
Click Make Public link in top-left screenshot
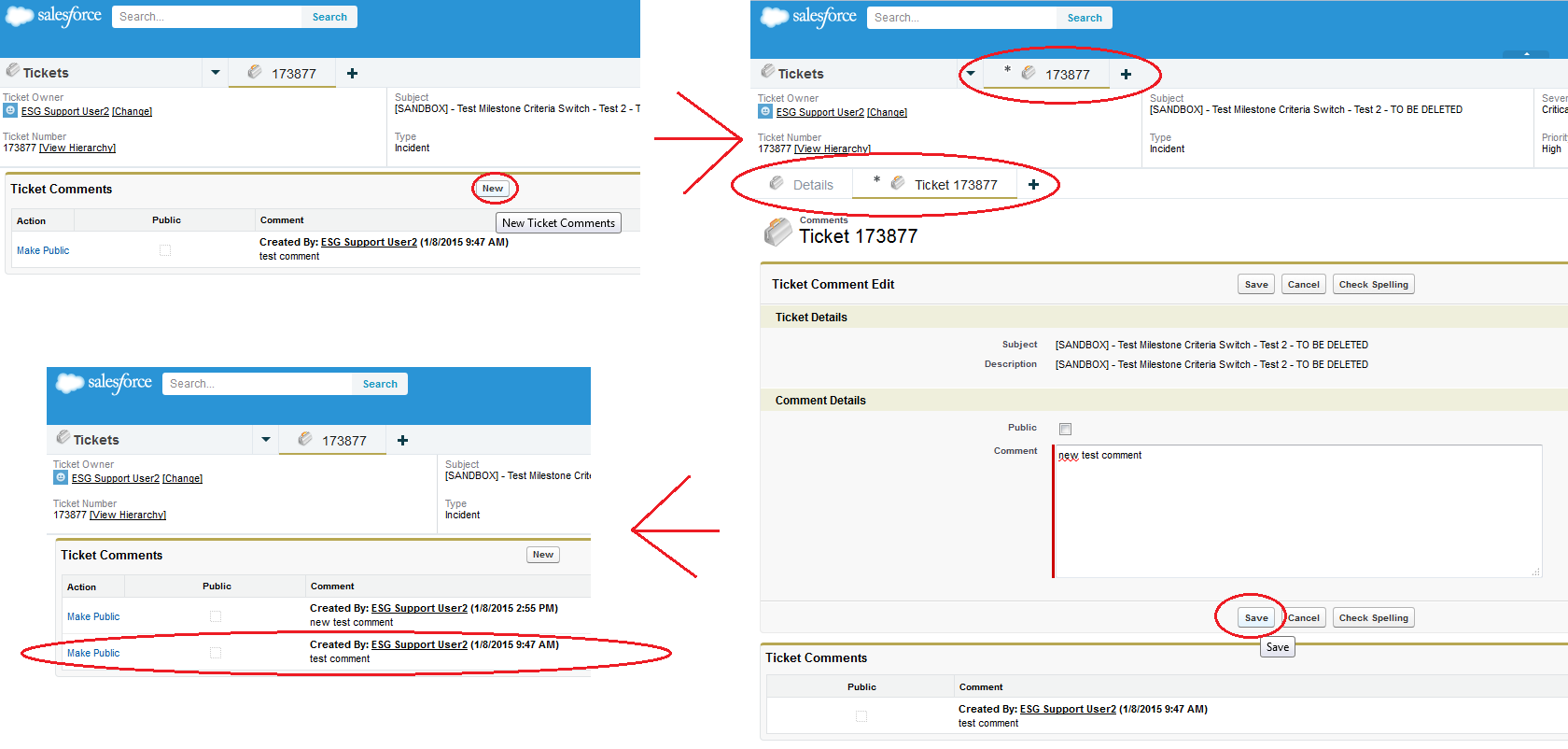point(43,250)
